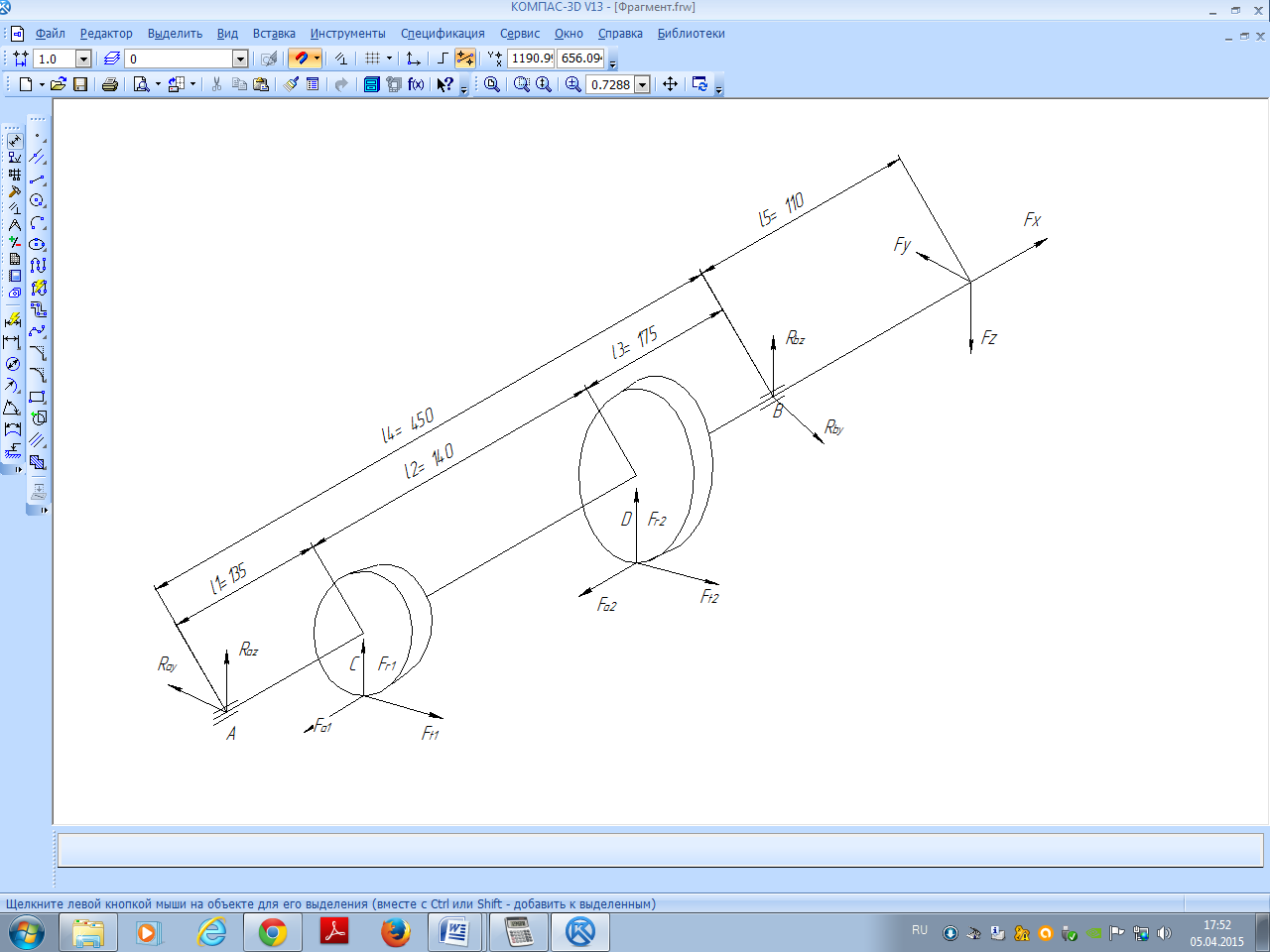Choose the Ellipse tool in sidebar

[37, 244]
